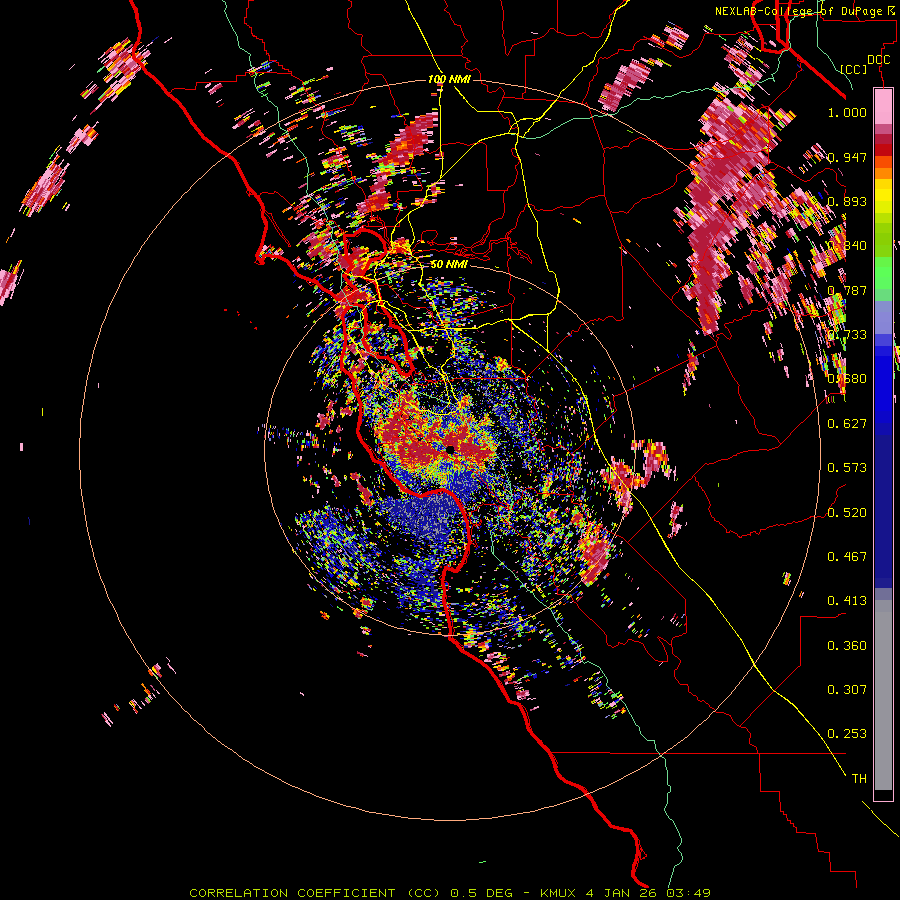
Task: Click the 0.947 scale value
Action: click(x=847, y=157)
